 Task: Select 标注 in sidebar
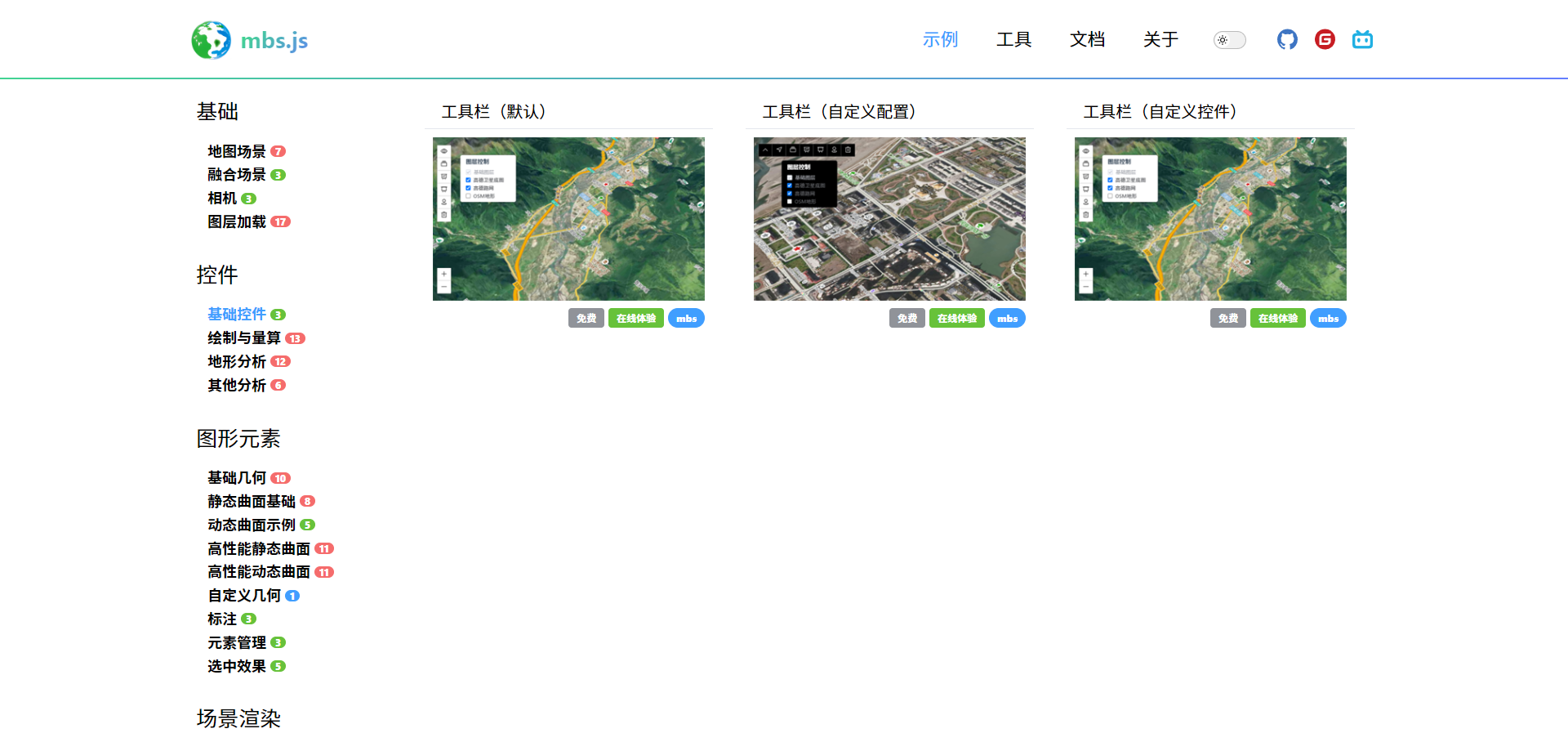click(222, 619)
